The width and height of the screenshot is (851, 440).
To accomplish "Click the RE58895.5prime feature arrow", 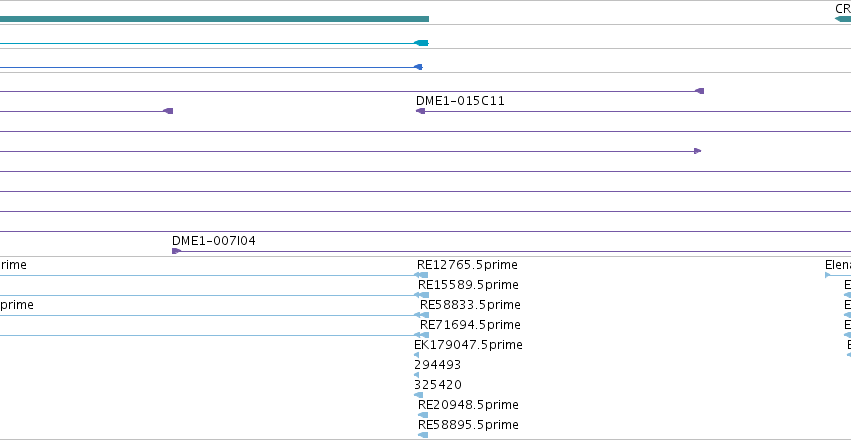I will coord(423,435).
